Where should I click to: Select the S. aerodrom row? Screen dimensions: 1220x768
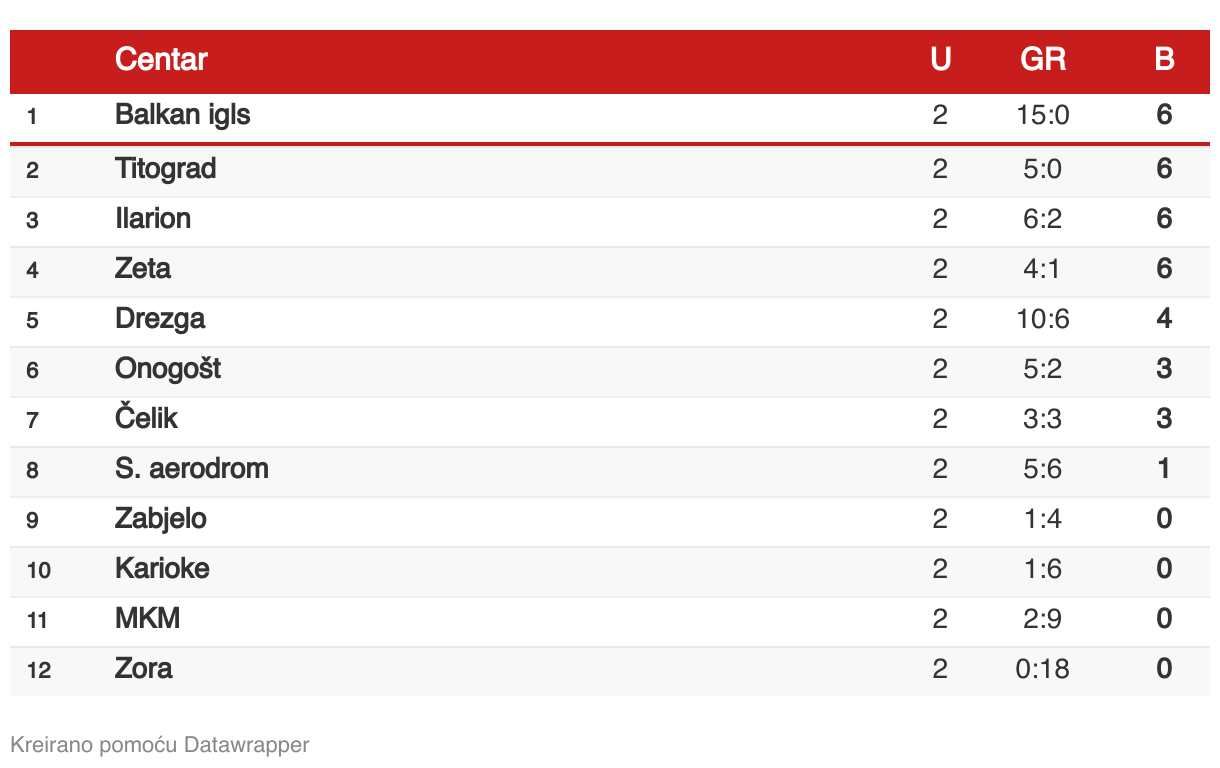(610, 470)
